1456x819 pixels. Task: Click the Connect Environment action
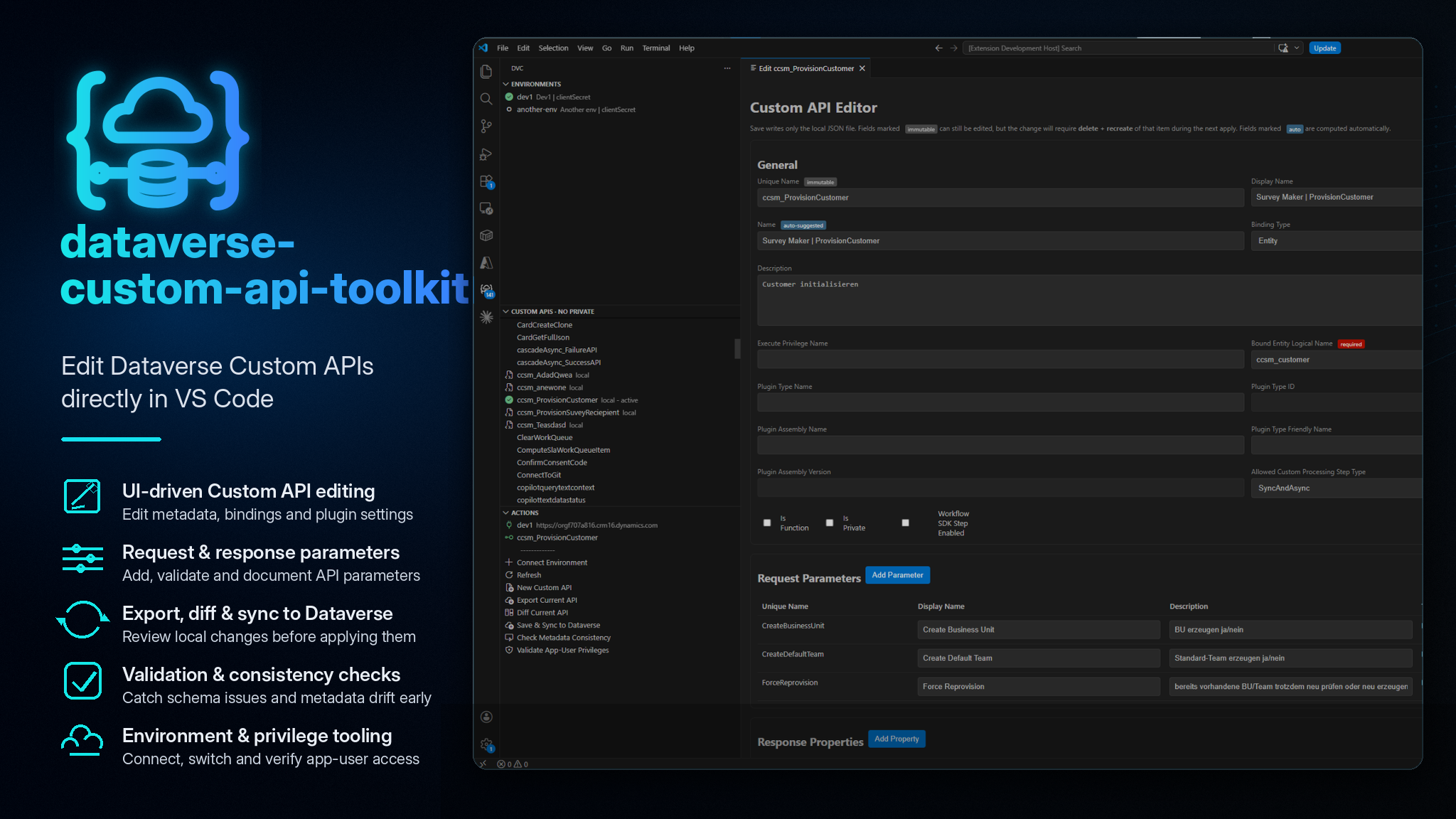[552, 562]
